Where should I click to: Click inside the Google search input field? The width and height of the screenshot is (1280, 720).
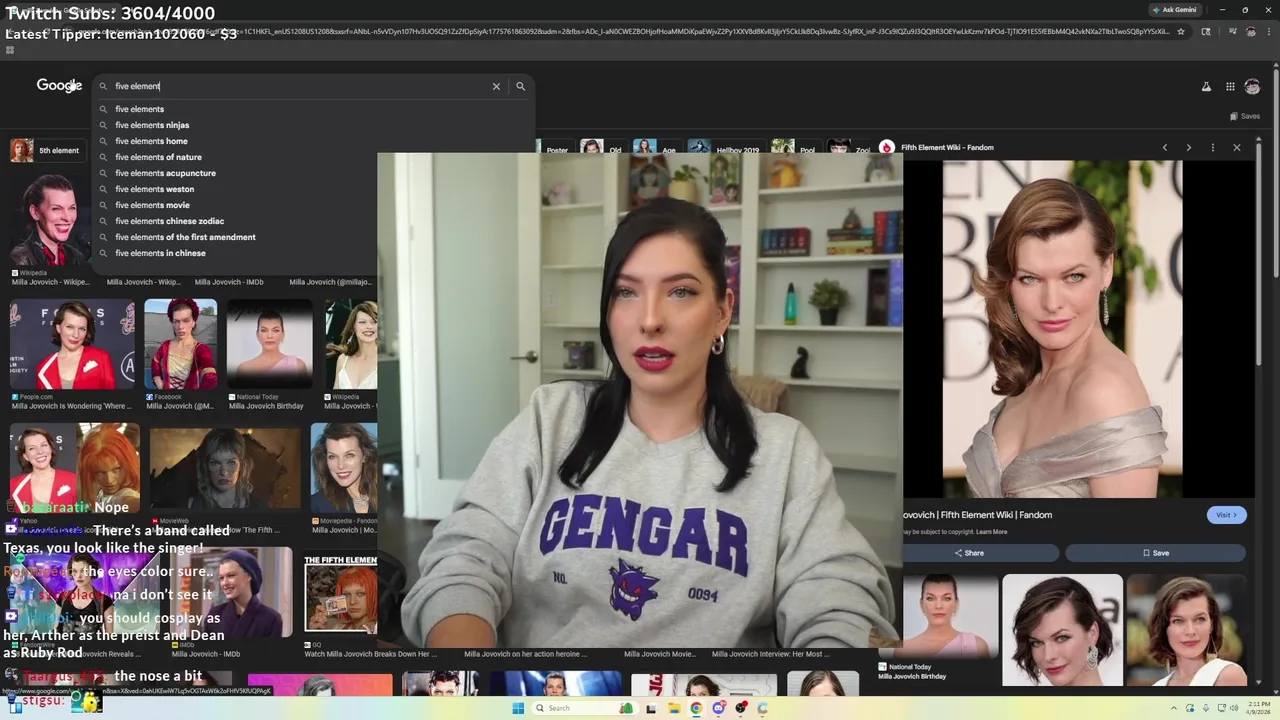click(x=300, y=86)
